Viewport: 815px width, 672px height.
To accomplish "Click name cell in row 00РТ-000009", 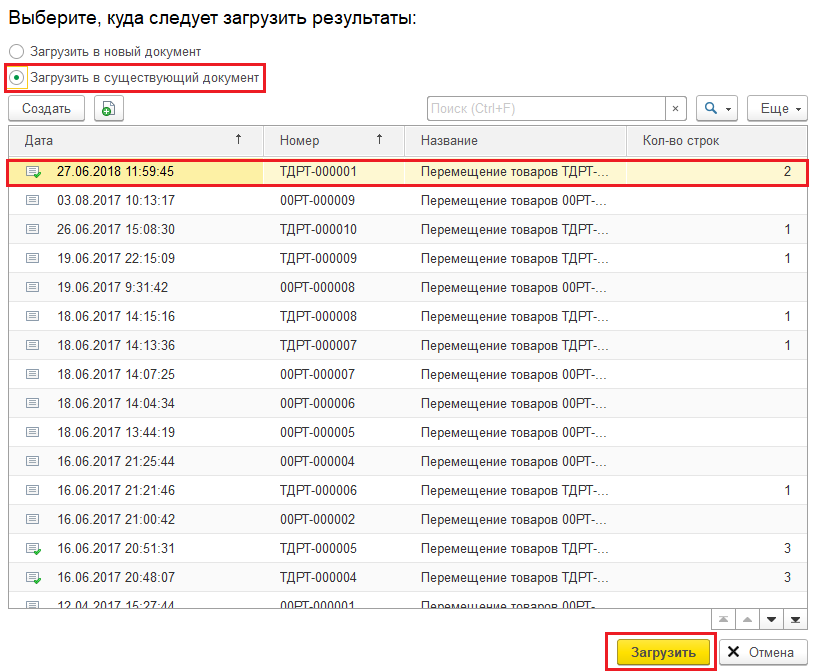I will point(514,200).
